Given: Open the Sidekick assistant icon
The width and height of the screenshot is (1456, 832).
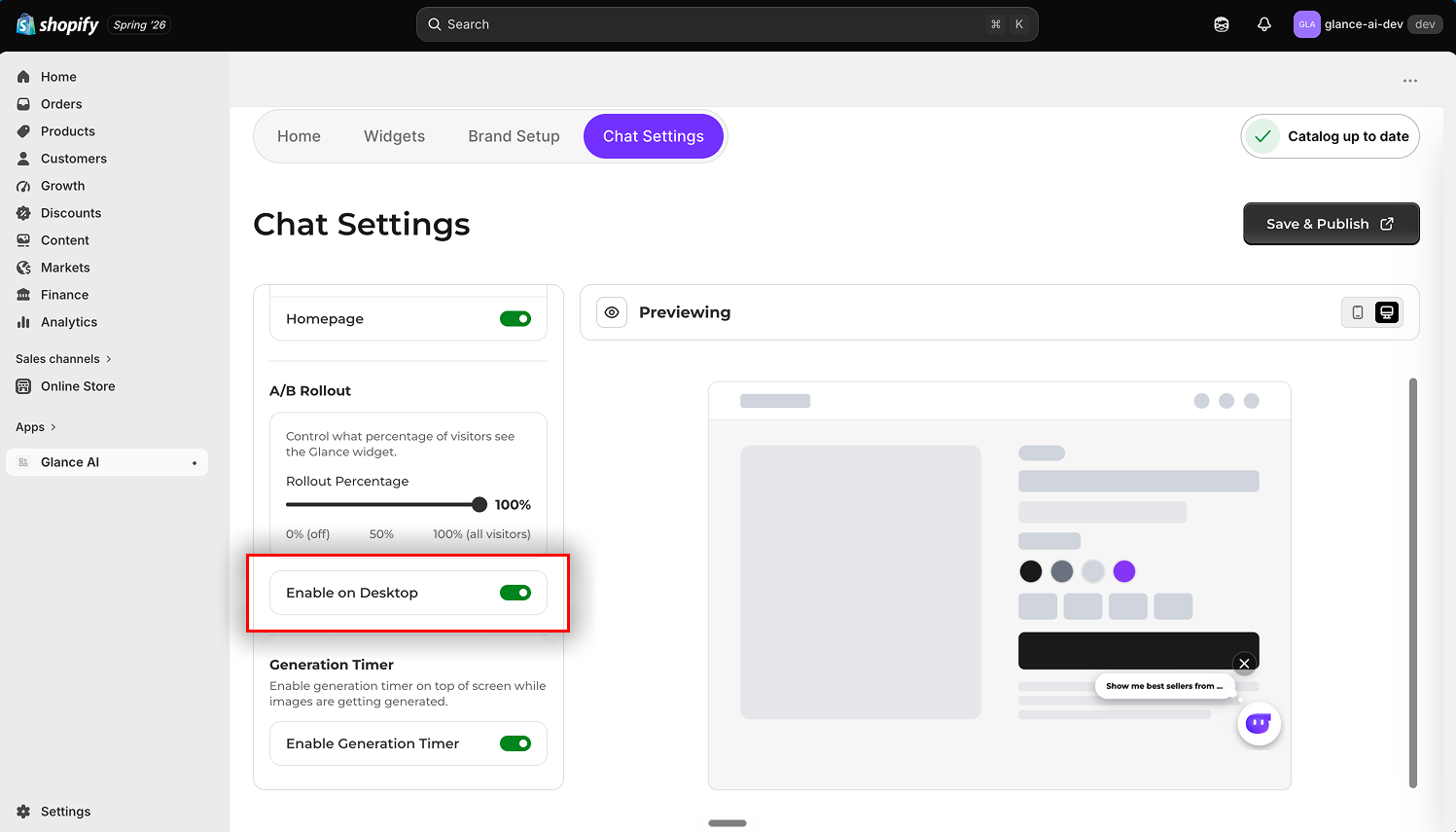Looking at the screenshot, I should [x=1222, y=24].
